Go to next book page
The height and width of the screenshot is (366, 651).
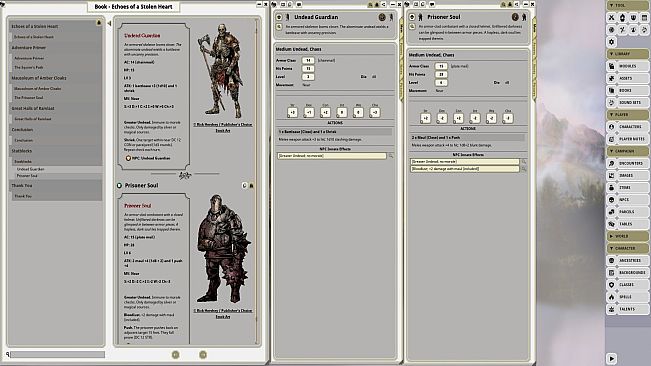[203, 354]
